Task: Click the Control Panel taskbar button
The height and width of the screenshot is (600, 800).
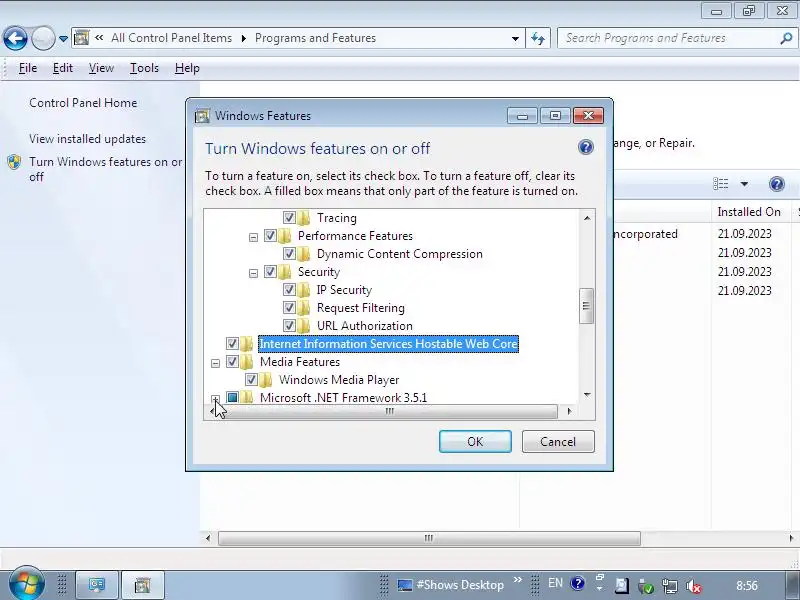Action: 143,585
